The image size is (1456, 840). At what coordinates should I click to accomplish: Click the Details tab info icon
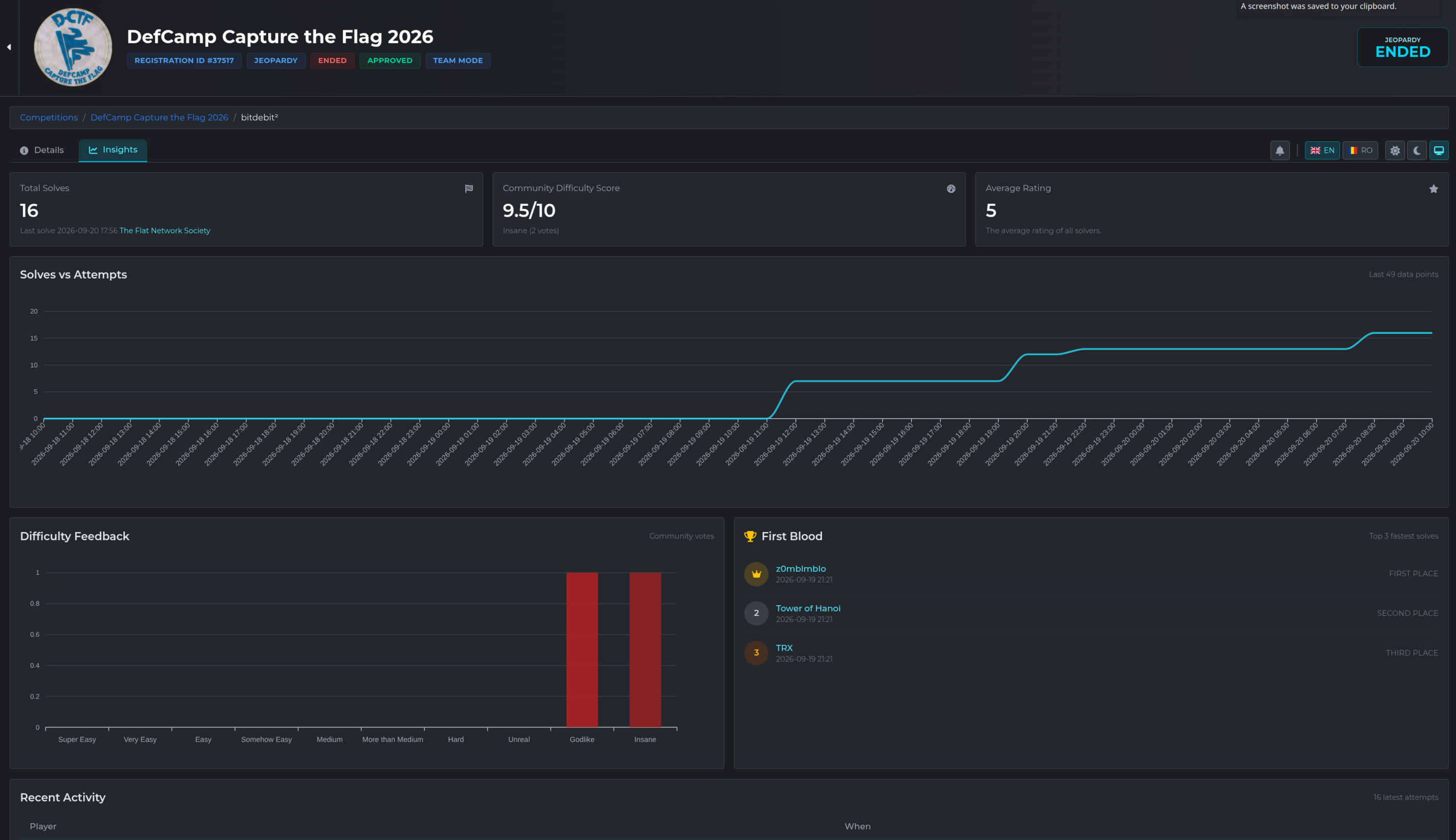(x=24, y=150)
